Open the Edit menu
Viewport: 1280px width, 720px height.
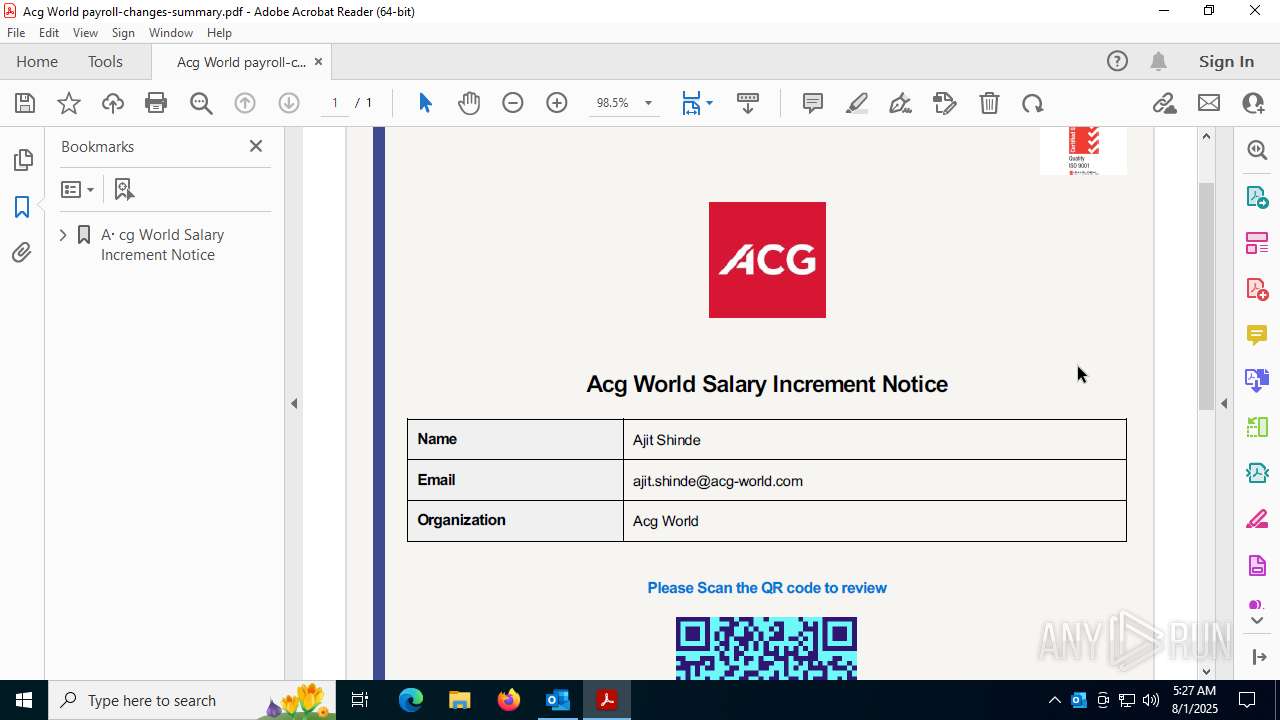click(x=49, y=33)
